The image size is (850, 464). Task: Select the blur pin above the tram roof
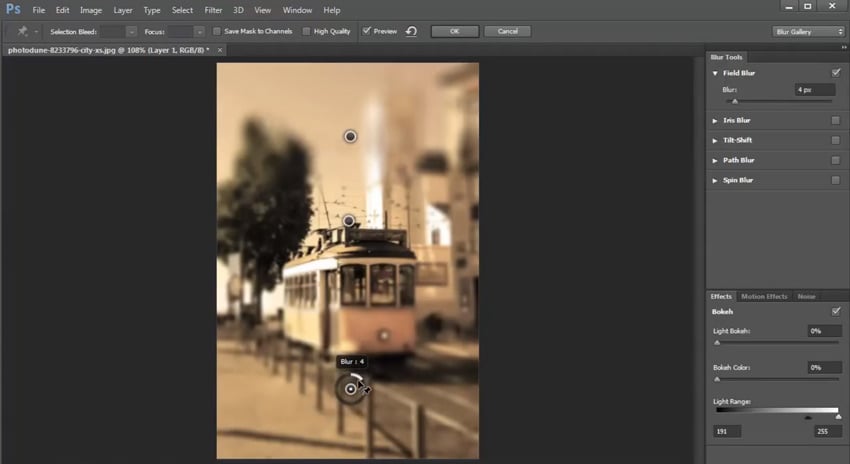point(348,220)
